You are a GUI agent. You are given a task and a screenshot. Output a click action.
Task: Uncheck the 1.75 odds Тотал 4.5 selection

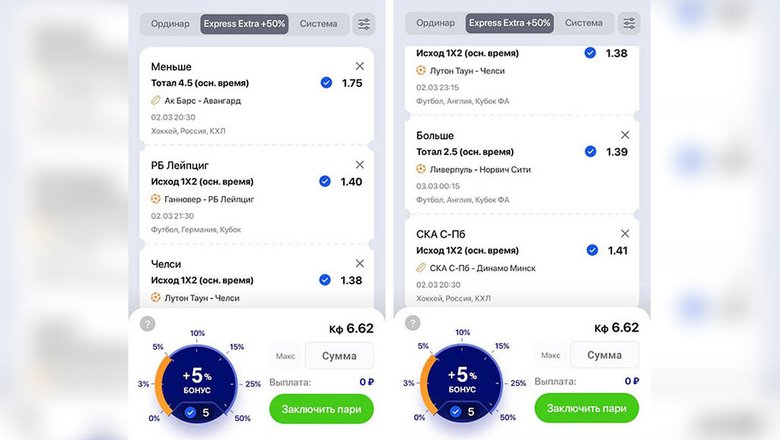[x=326, y=83]
